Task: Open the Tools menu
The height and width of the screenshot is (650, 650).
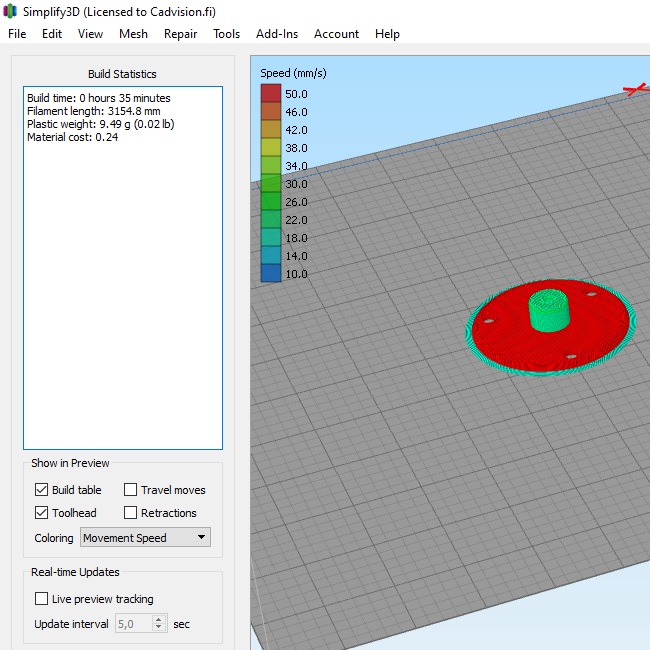Action: click(226, 34)
